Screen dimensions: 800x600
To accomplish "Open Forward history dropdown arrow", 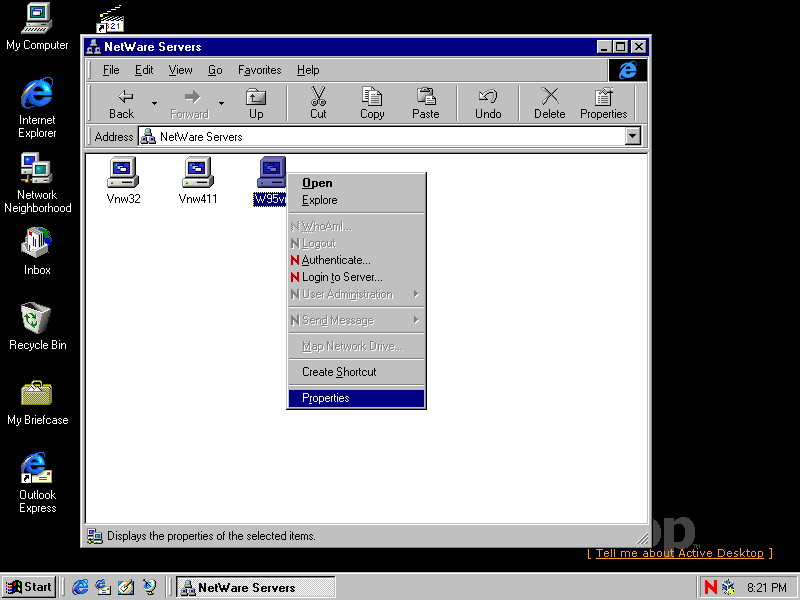I will pyautogui.click(x=221, y=104).
